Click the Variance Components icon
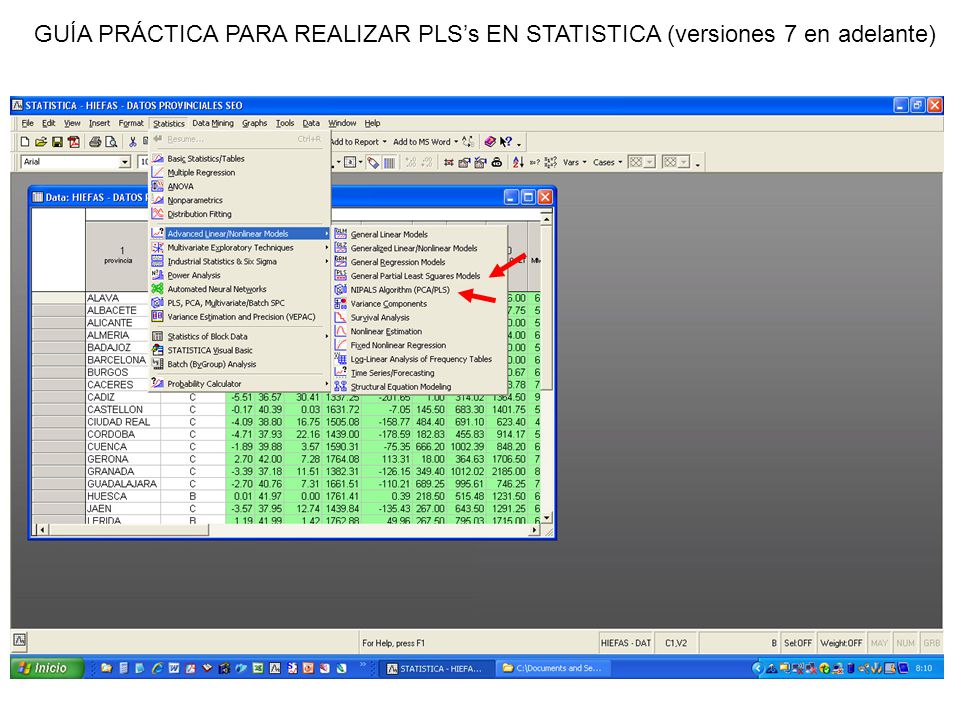Image resolution: width=960 pixels, height=720 pixels. 340,303
